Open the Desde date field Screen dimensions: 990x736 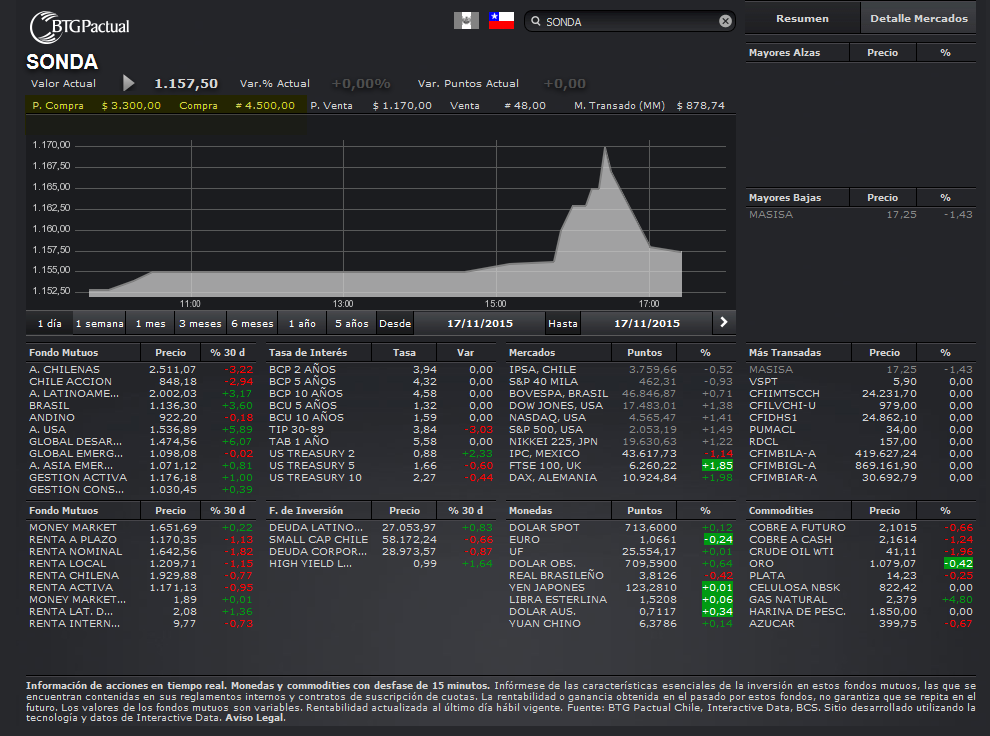point(479,323)
